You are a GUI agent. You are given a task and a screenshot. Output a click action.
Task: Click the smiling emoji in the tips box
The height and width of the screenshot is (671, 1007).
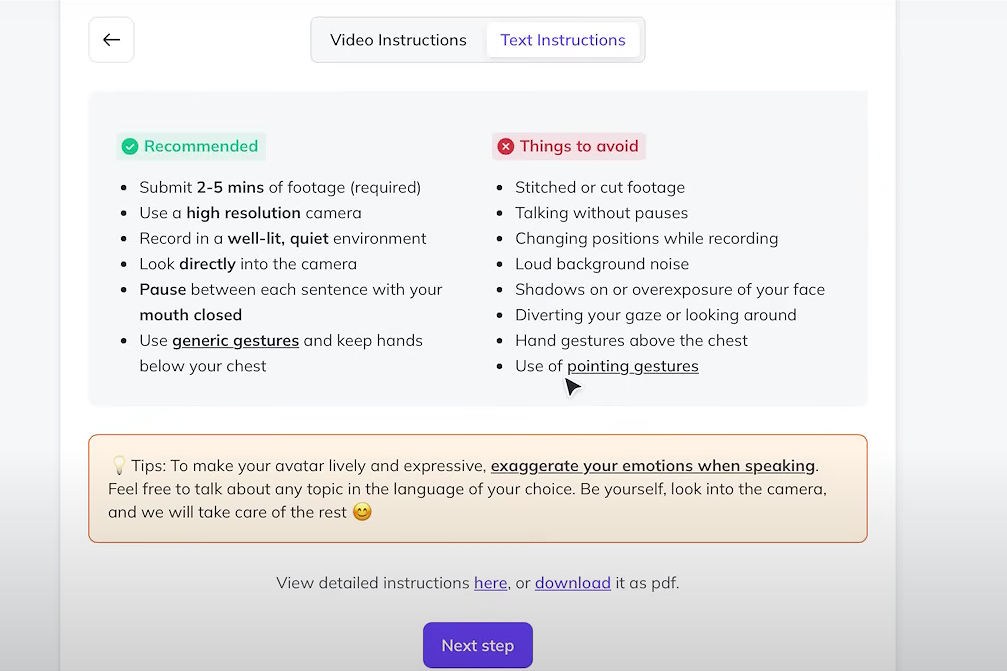click(362, 512)
